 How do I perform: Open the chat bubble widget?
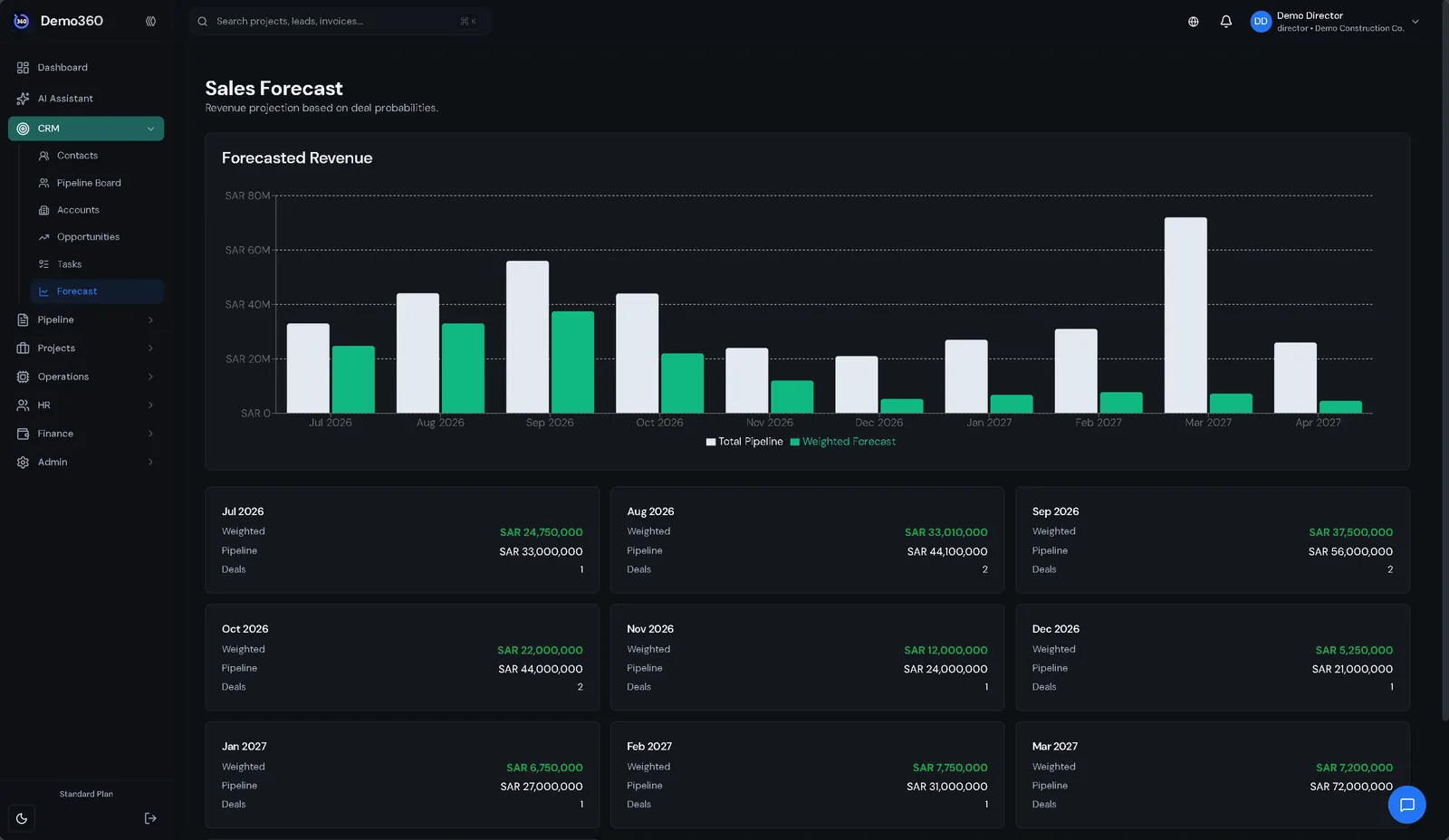click(1407, 805)
